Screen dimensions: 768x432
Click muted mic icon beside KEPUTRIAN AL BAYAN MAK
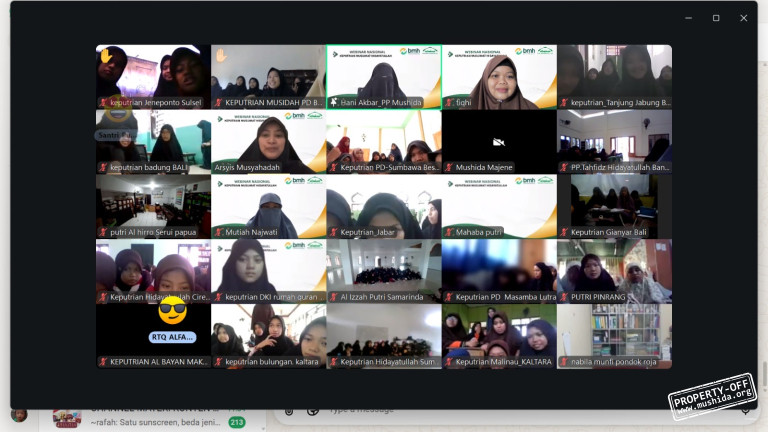pos(103,362)
